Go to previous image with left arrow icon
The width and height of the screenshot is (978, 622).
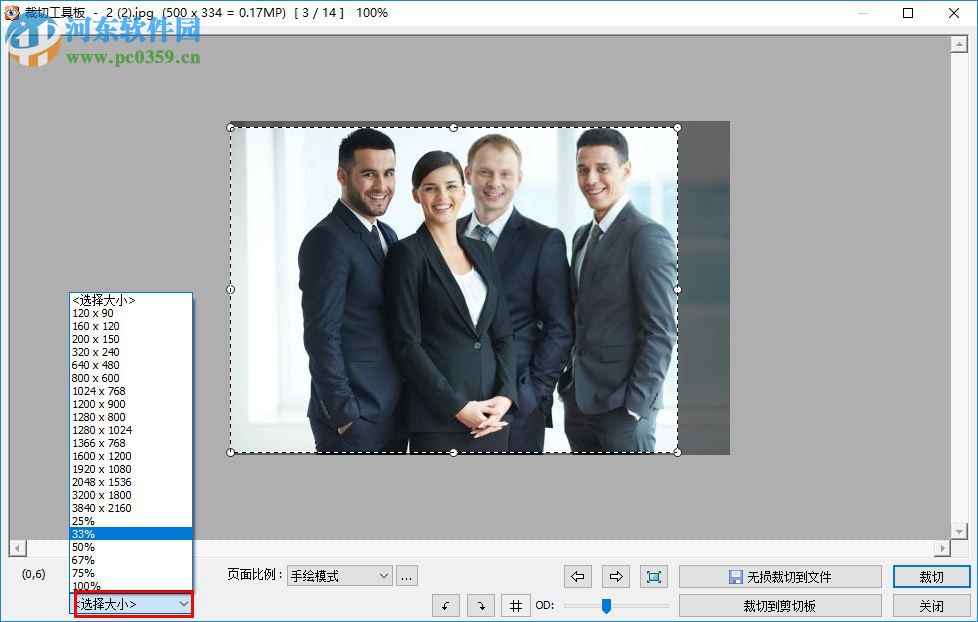[x=577, y=576]
